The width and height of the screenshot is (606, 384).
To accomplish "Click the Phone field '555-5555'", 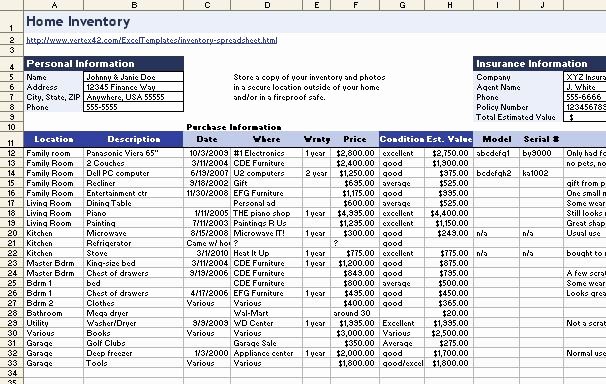I will (133, 107).
